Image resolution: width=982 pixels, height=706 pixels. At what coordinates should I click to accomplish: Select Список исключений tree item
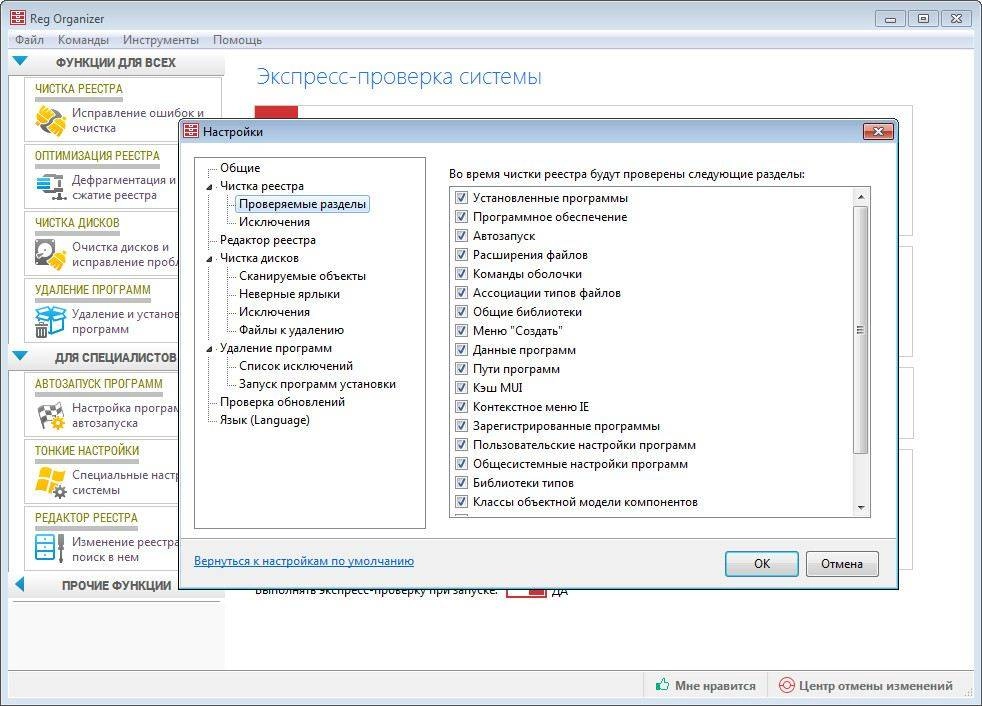pos(296,366)
